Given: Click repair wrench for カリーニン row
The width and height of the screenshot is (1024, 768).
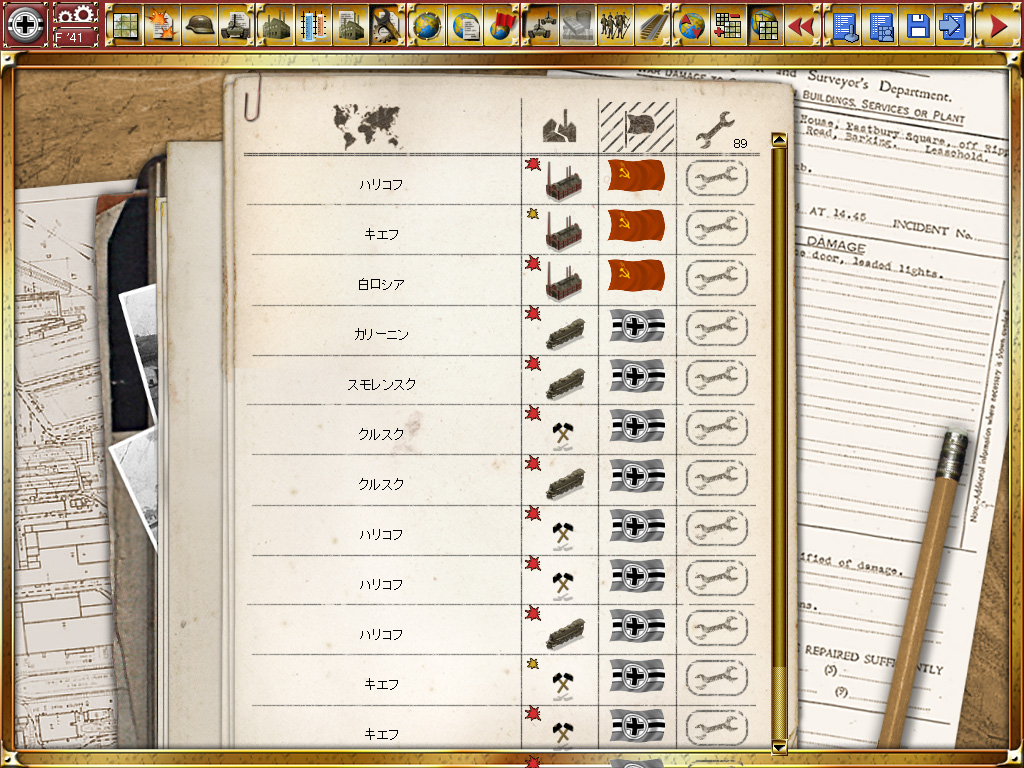Looking at the screenshot, I should tap(716, 328).
